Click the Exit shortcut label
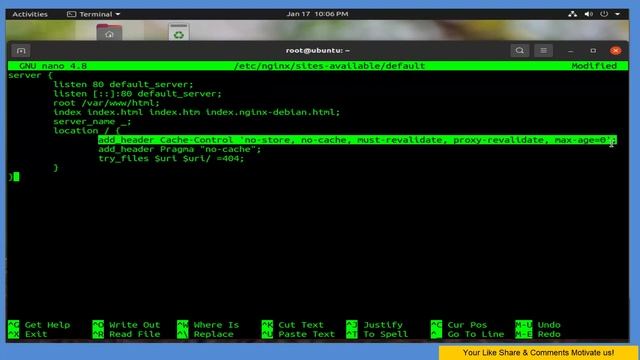This screenshot has height=360, width=640. tap(36, 334)
